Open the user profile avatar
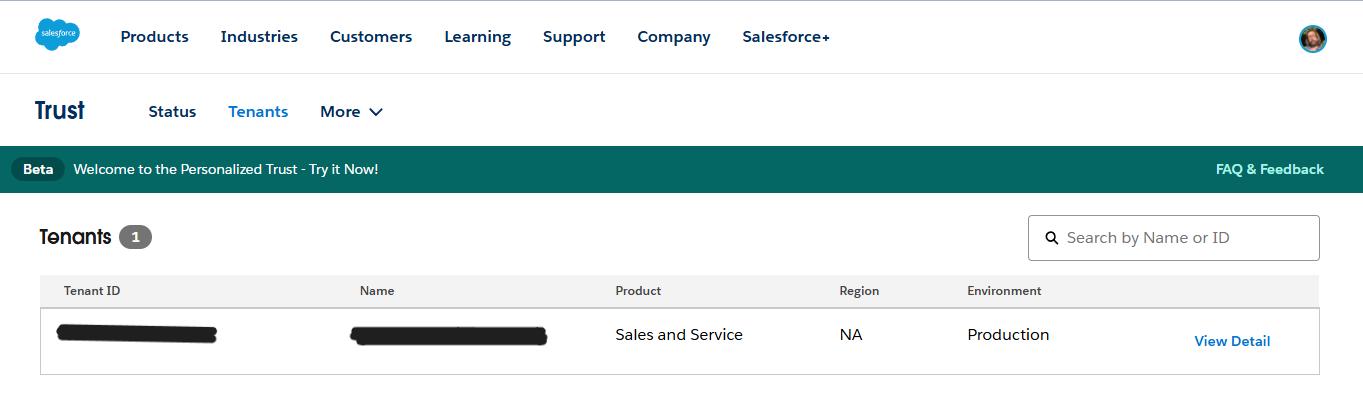 pos(1312,39)
